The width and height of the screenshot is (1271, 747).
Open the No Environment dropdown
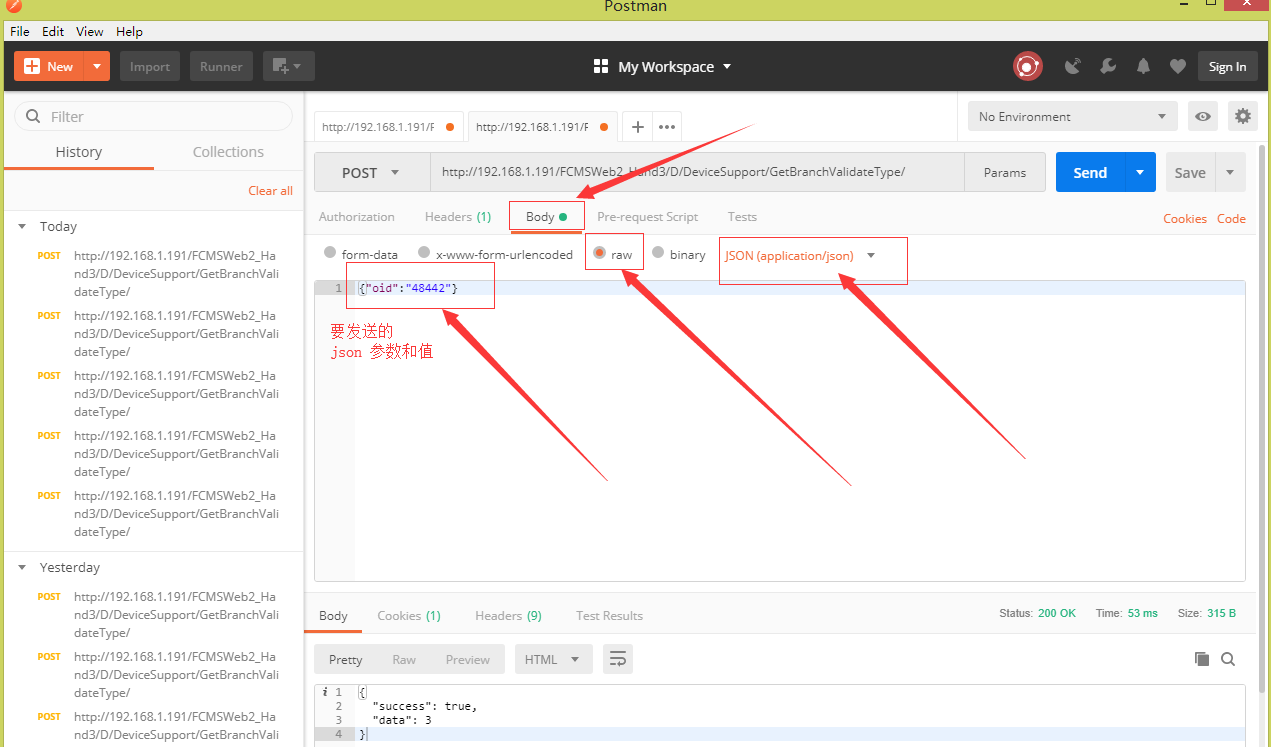1073,116
